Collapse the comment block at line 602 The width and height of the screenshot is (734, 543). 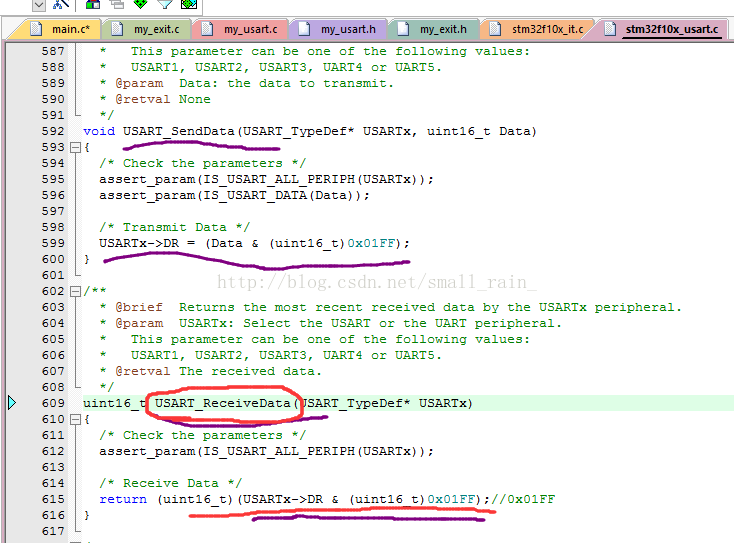click(75, 292)
